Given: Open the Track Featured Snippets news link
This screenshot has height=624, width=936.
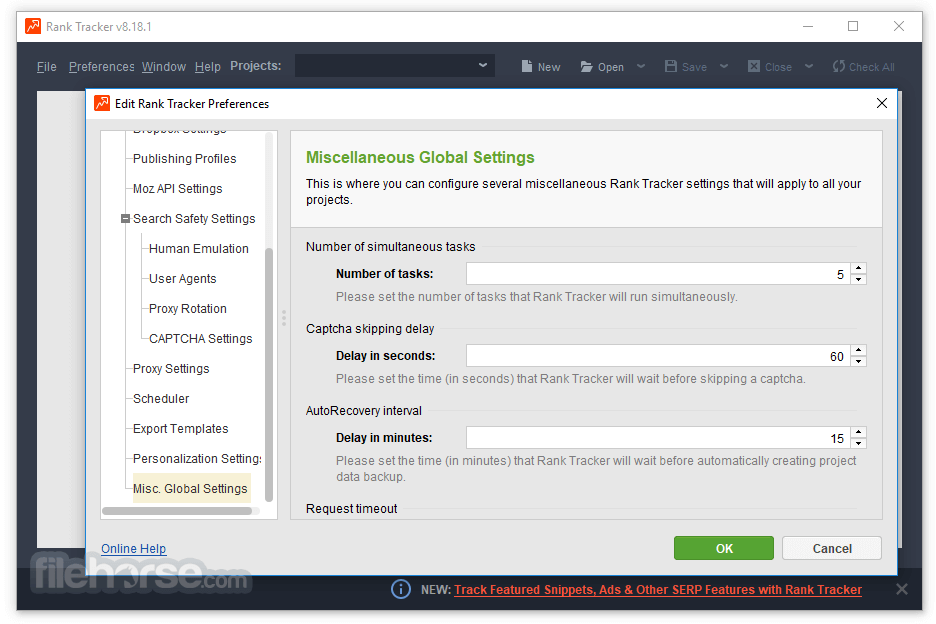Looking at the screenshot, I should [658, 589].
